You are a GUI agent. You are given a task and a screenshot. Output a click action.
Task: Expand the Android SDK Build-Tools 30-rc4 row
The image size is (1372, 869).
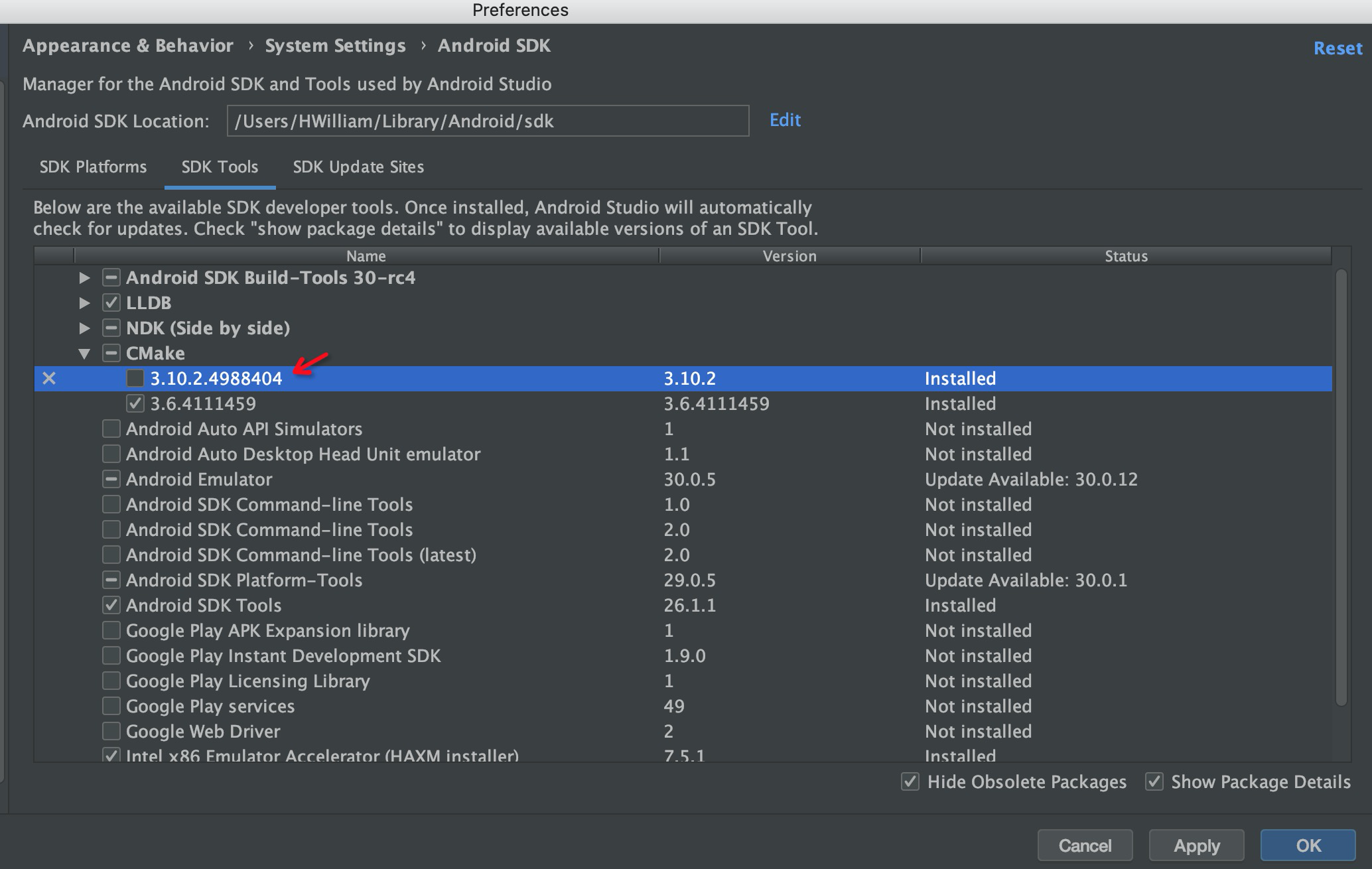[x=84, y=277]
